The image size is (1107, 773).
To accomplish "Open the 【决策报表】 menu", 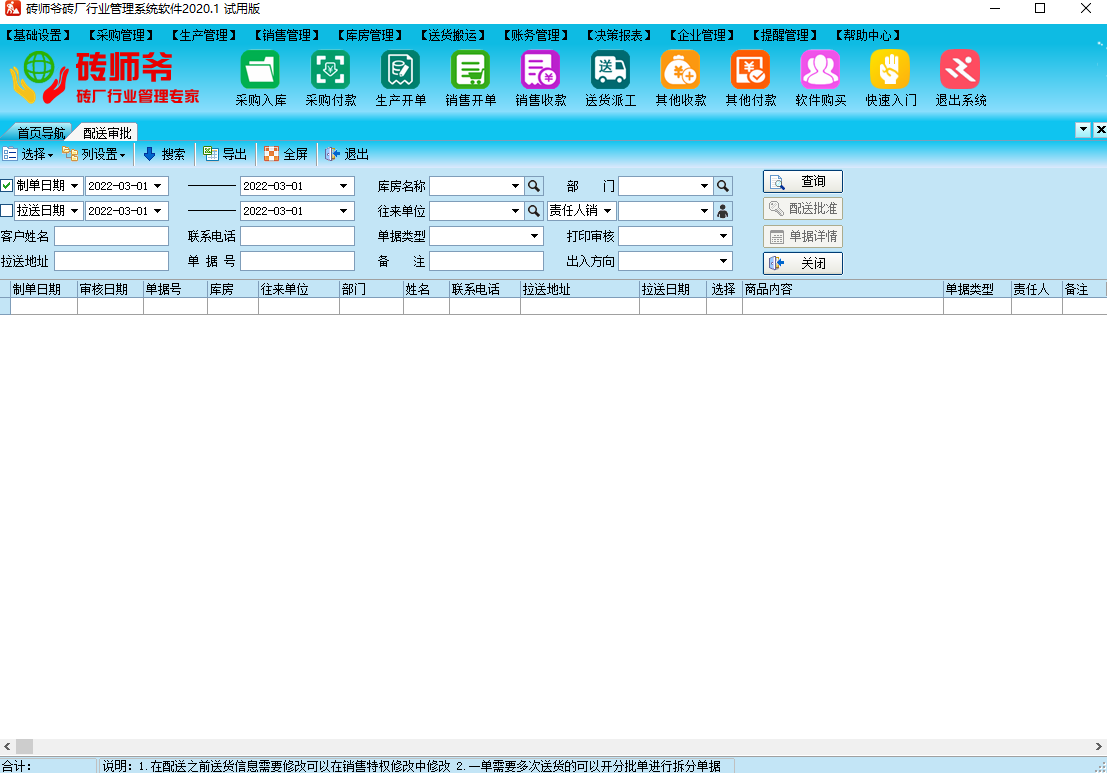I will point(618,35).
